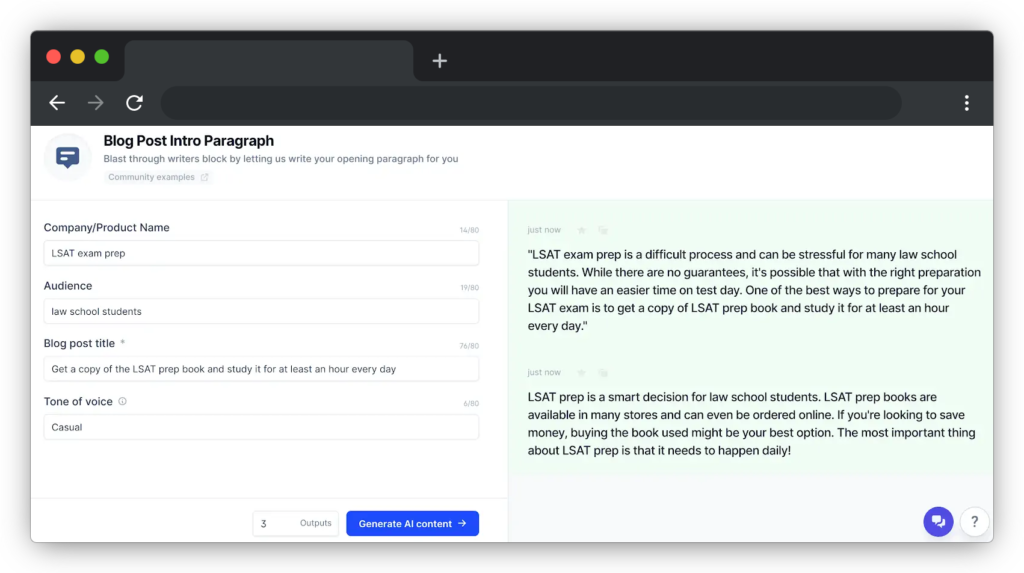Open the purple chat support bubble
This screenshot has width=1024, height=573.
click(x=938, y=521)
